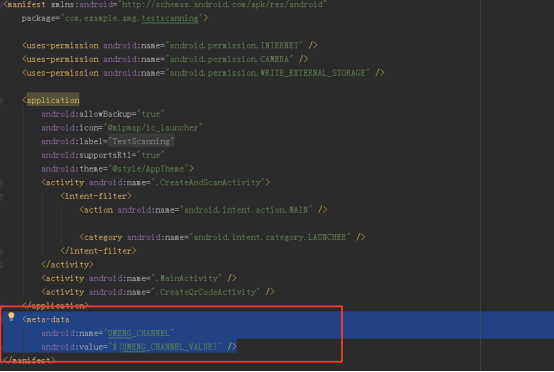554x372 pixels.
Task: Click the @style/AppTheme value
Action: (148, 169)
